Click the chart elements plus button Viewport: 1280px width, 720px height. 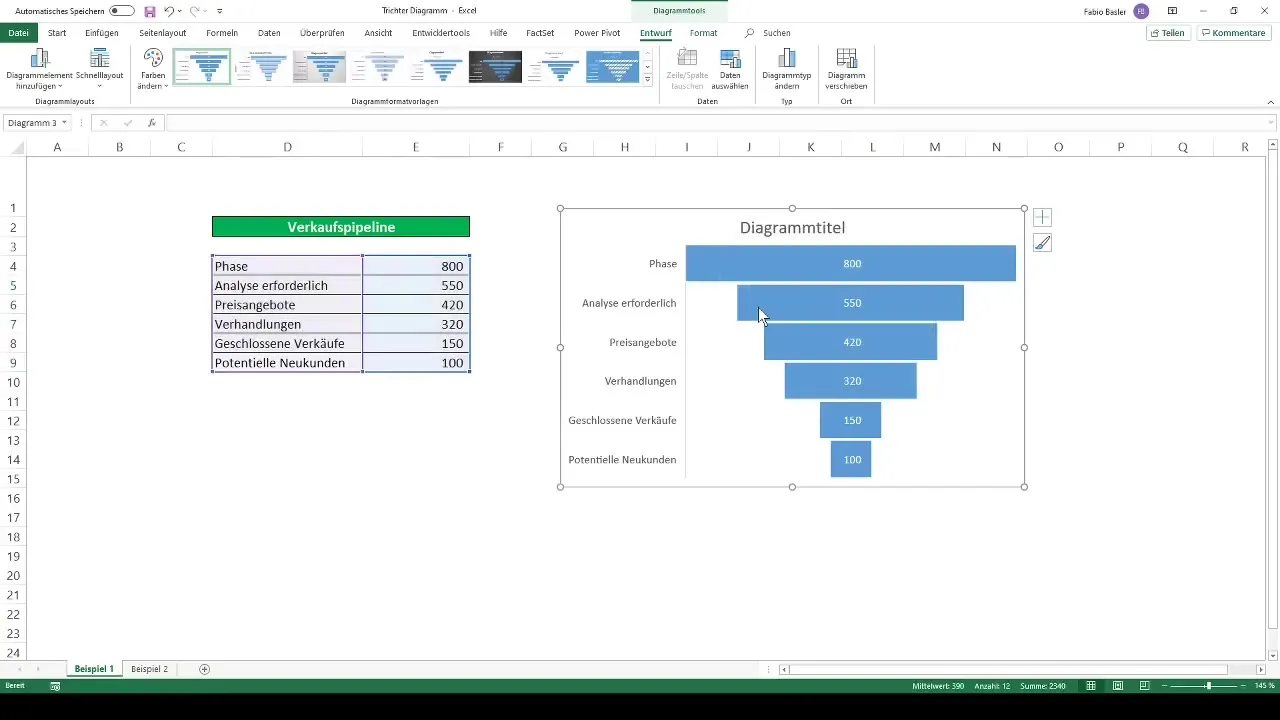click(x=1042, y=218)
